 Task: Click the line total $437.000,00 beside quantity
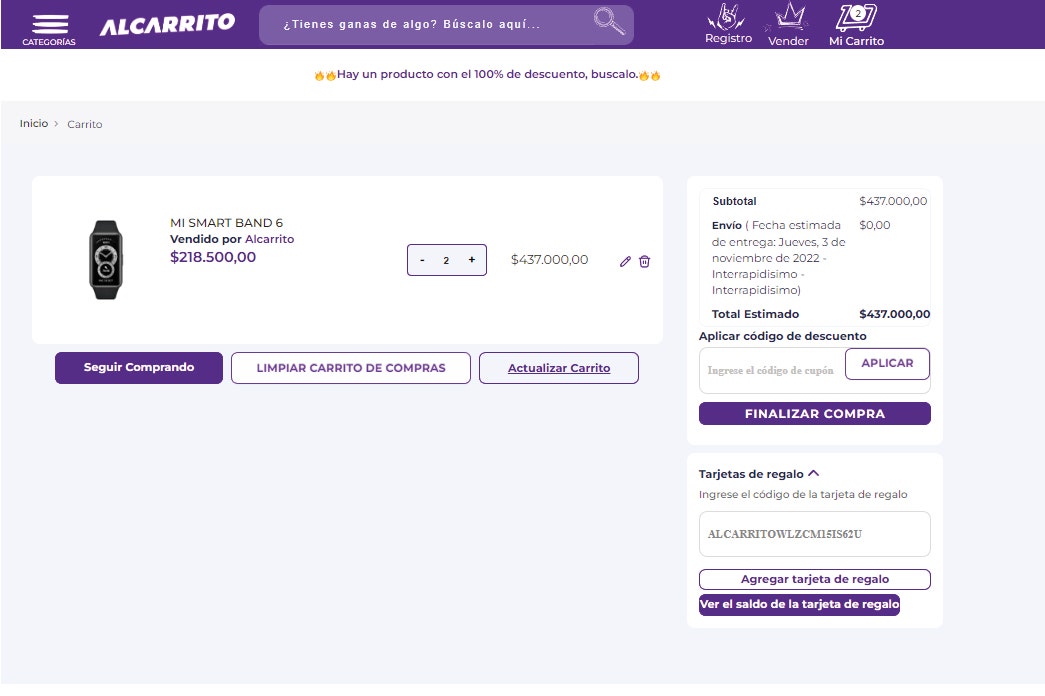tap(549, 260)
